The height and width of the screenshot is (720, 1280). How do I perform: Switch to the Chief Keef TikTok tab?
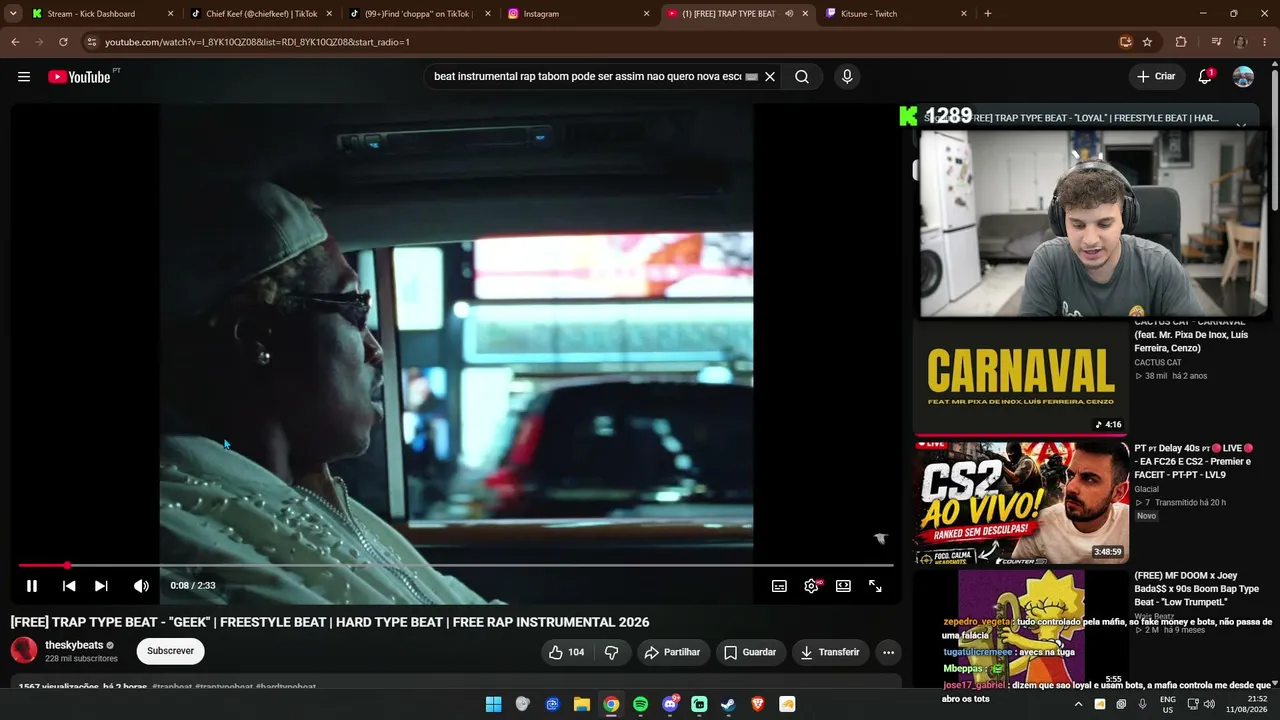click(261, 14)
